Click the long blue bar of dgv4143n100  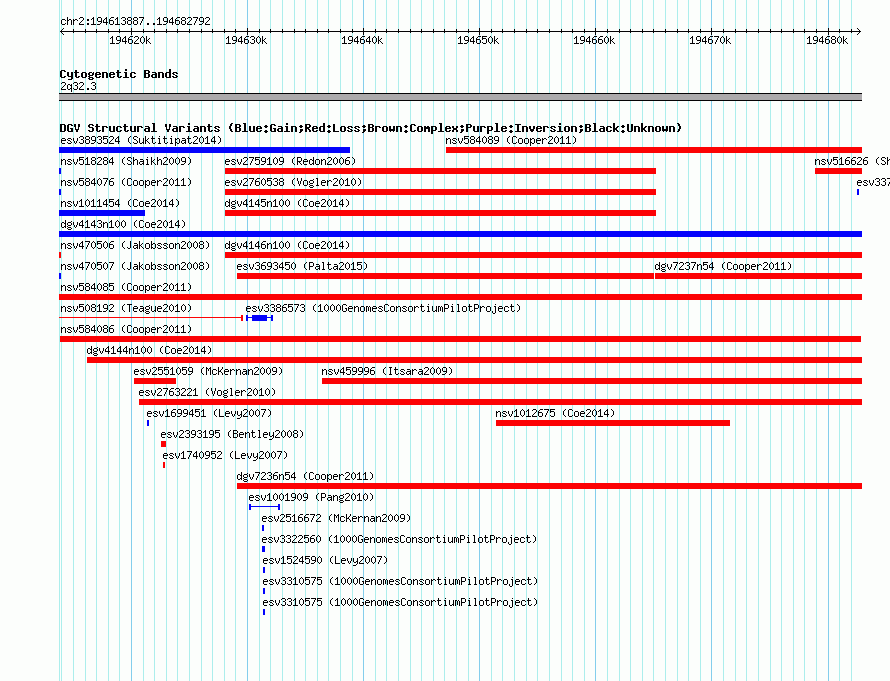pos(460,234)
